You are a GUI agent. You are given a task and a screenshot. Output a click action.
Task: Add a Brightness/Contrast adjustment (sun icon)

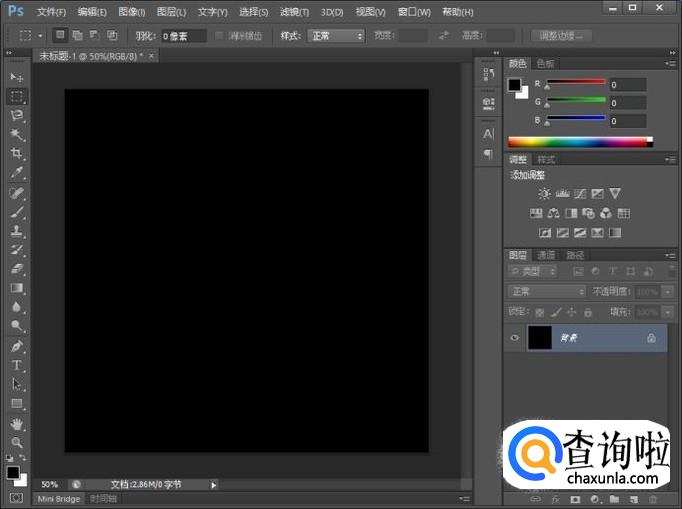pyautogui.click(x=544, y=193)
